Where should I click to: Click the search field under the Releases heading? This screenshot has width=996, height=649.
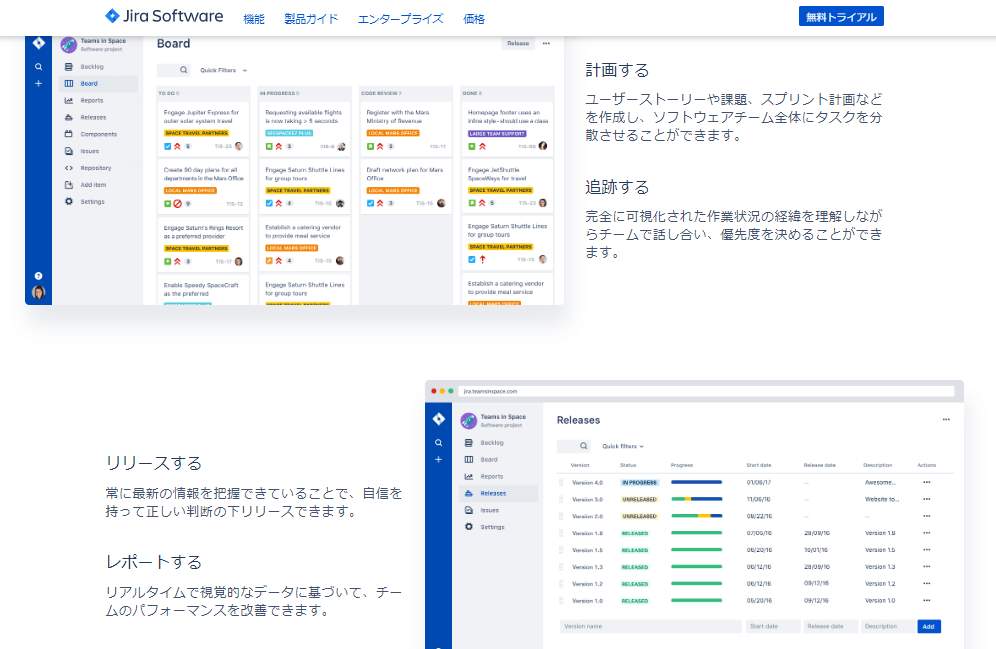click(x=574, y=446)
